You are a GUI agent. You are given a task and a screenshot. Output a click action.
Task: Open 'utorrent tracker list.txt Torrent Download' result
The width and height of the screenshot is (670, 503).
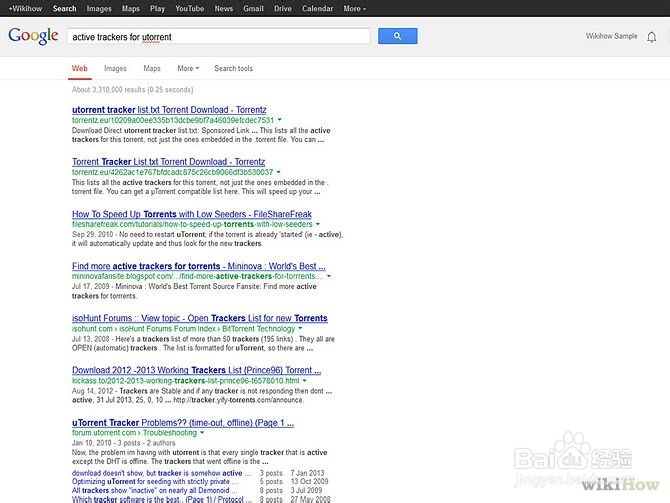[169, 110]
